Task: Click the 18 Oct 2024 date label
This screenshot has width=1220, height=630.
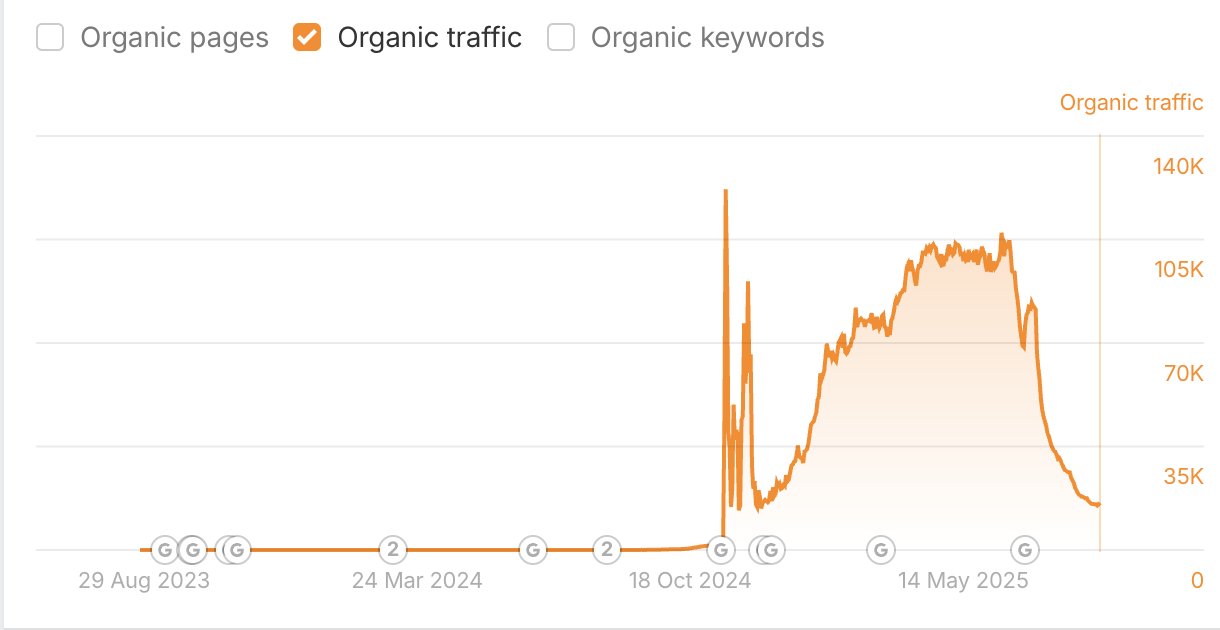Action: pyautogui.click(x=690, y=581)
